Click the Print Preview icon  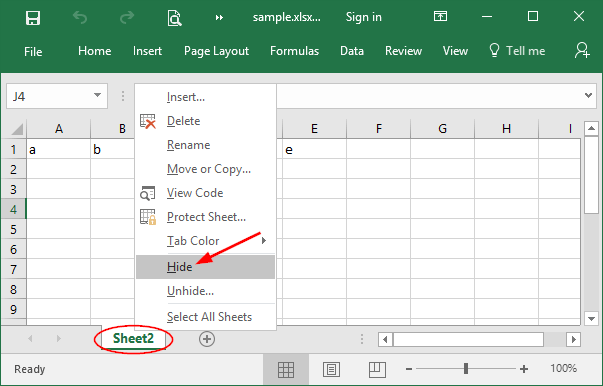174,18
